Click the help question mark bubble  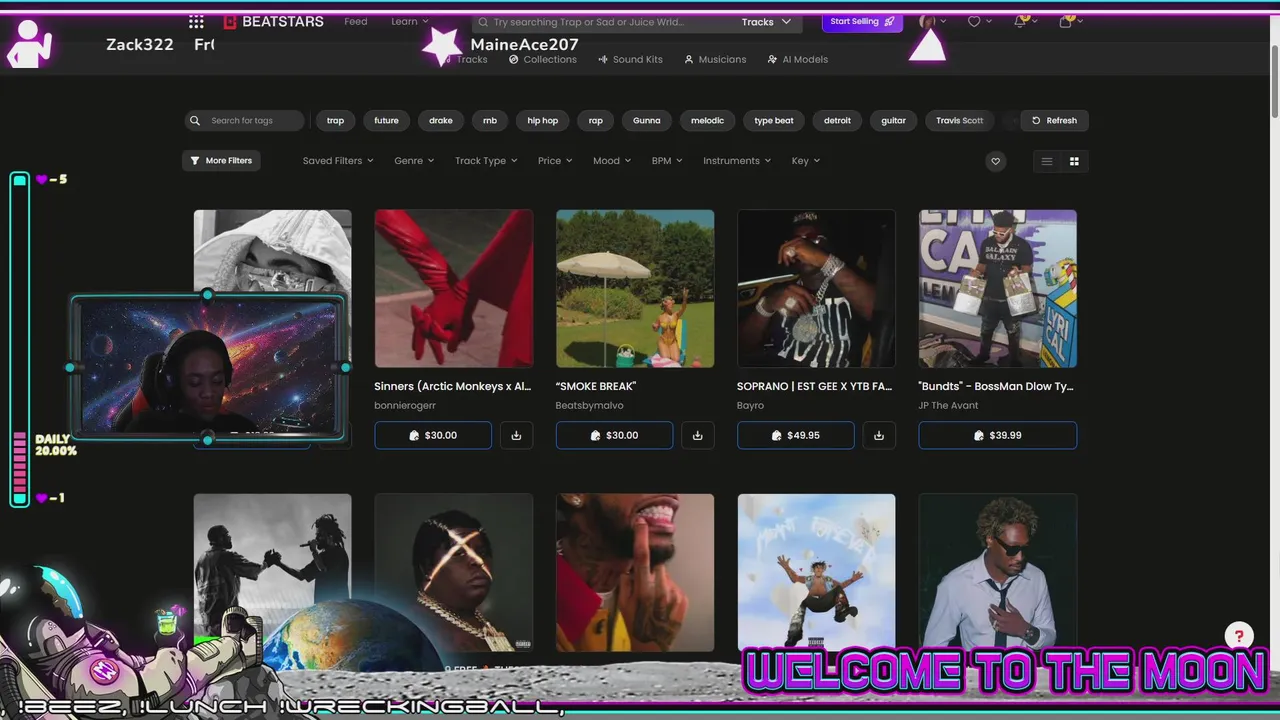pos(1239,635)
